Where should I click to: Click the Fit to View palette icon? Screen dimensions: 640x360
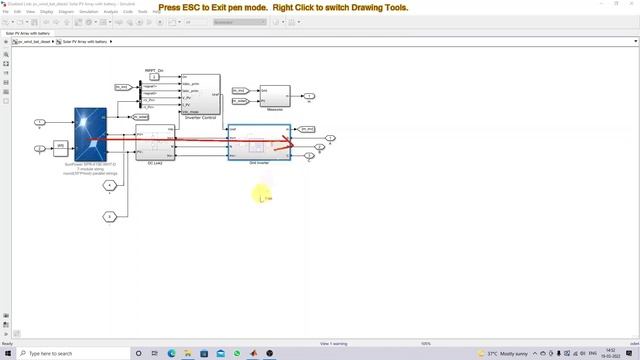click(x=6, y=64)
